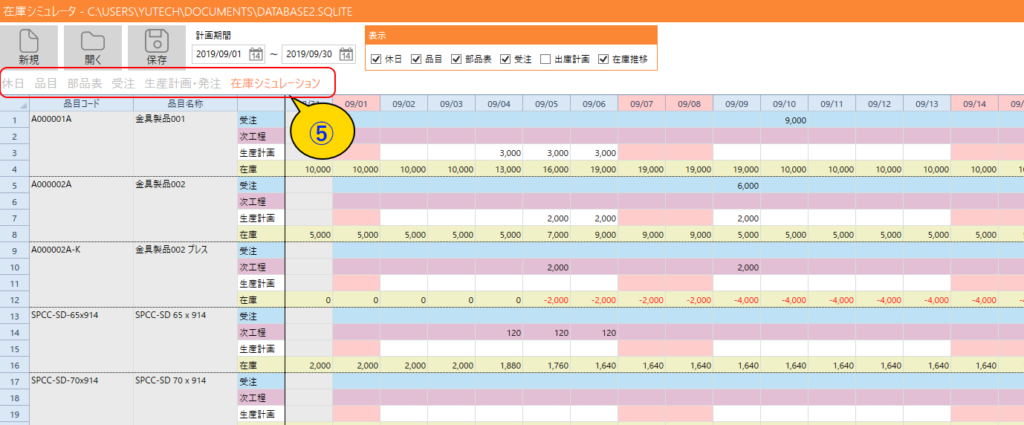Toggle the 休日 checkbox
Viewport: 1024px width, 425px height.
376,59
